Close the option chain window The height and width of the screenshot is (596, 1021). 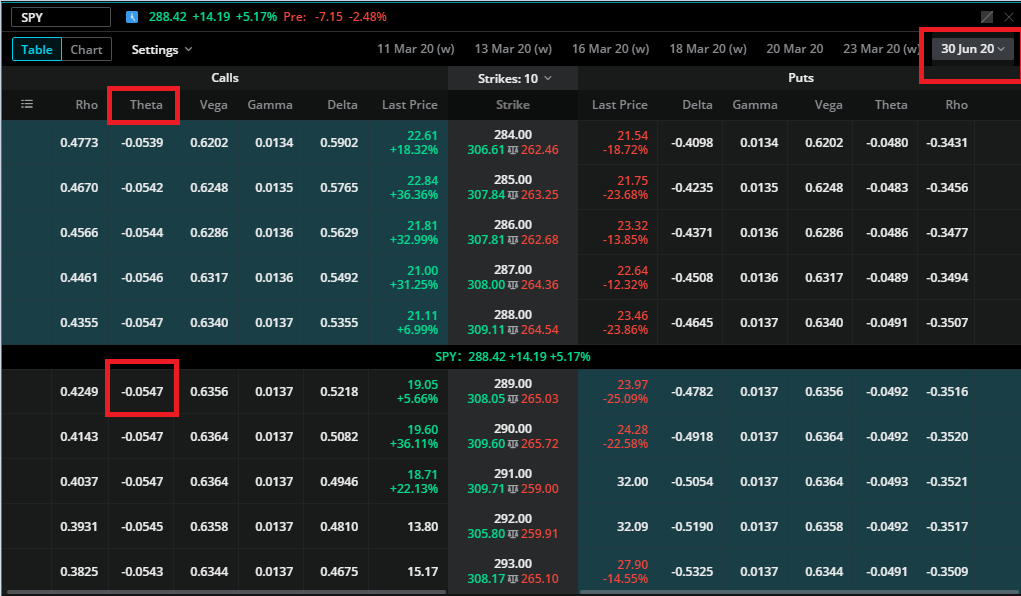pyautogui.click(x=1009, y=17)
